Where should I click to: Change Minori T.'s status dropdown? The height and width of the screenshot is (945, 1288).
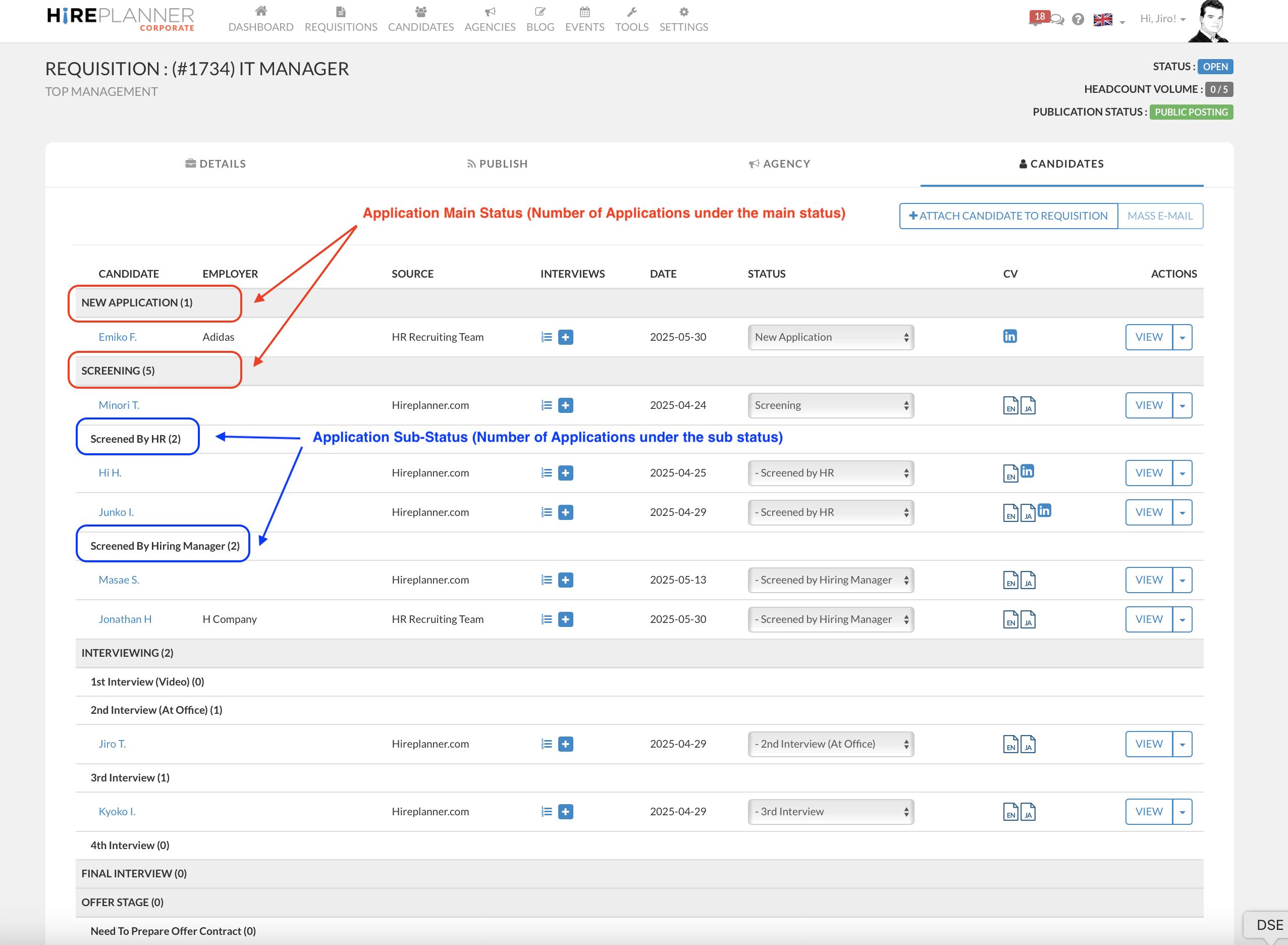[x=830, y=405]
